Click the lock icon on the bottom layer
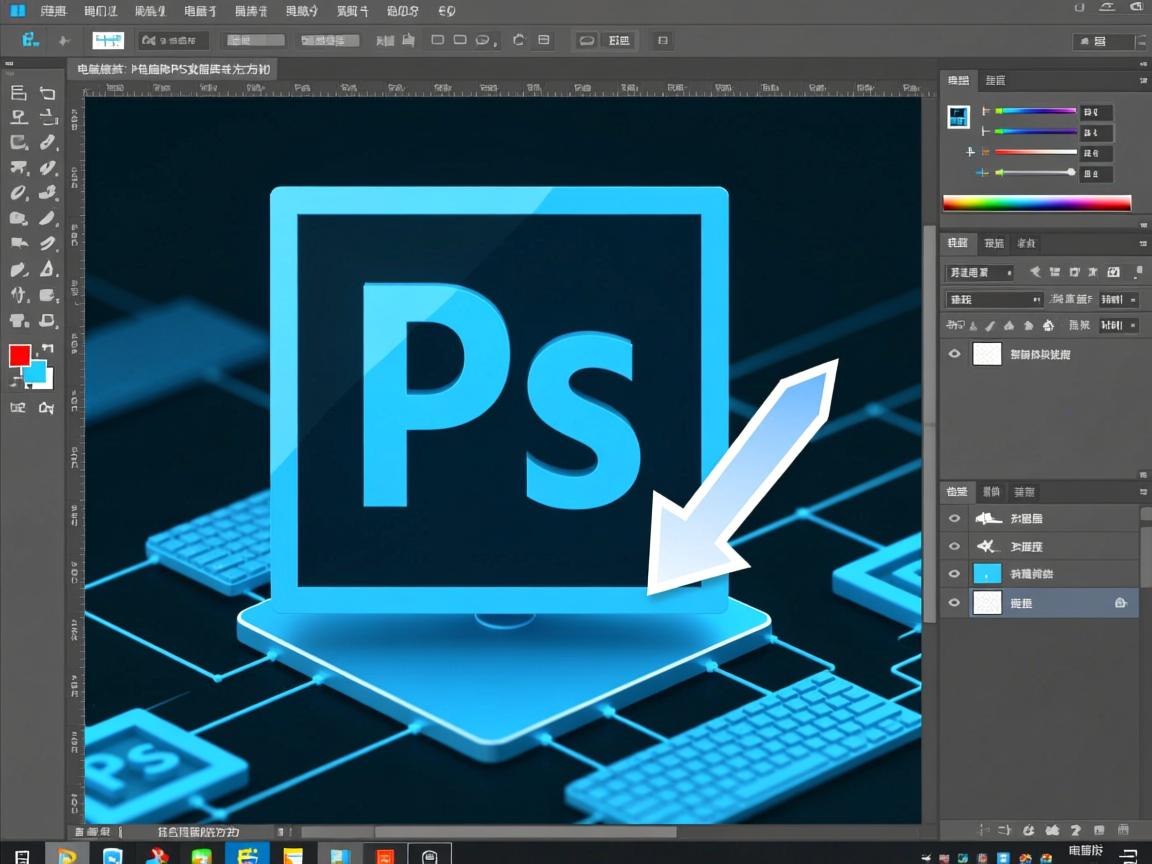1152x864 pixels. point(1121,602)
